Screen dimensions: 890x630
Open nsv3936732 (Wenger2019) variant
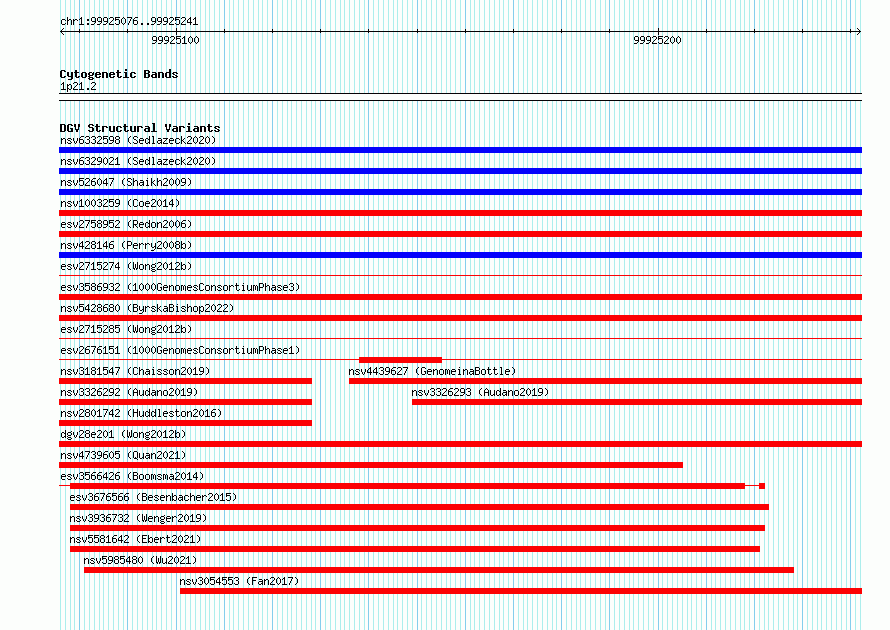[x=138, y=518]
